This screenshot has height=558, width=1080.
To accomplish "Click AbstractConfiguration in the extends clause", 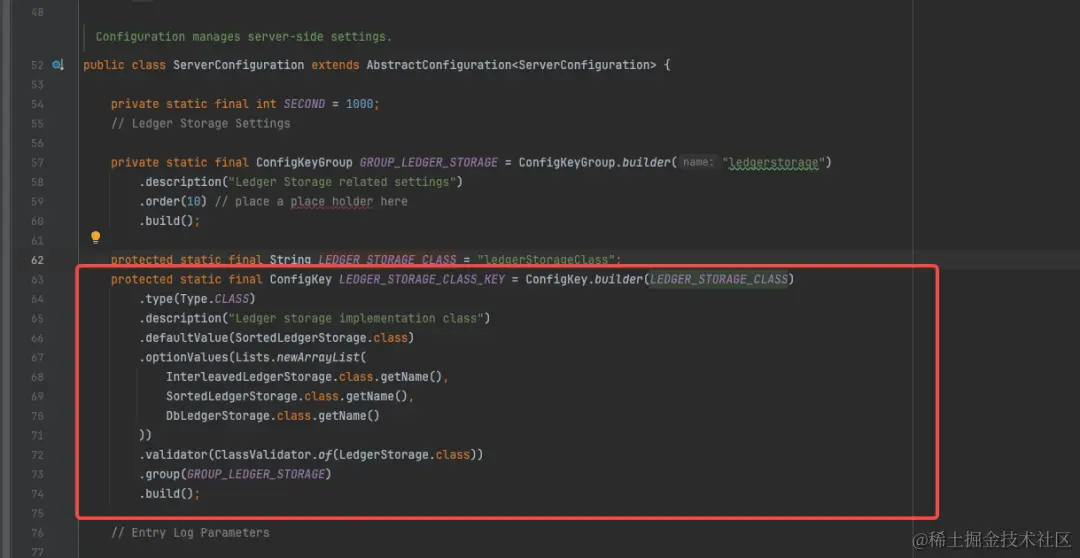I will (x=438, y=65).
